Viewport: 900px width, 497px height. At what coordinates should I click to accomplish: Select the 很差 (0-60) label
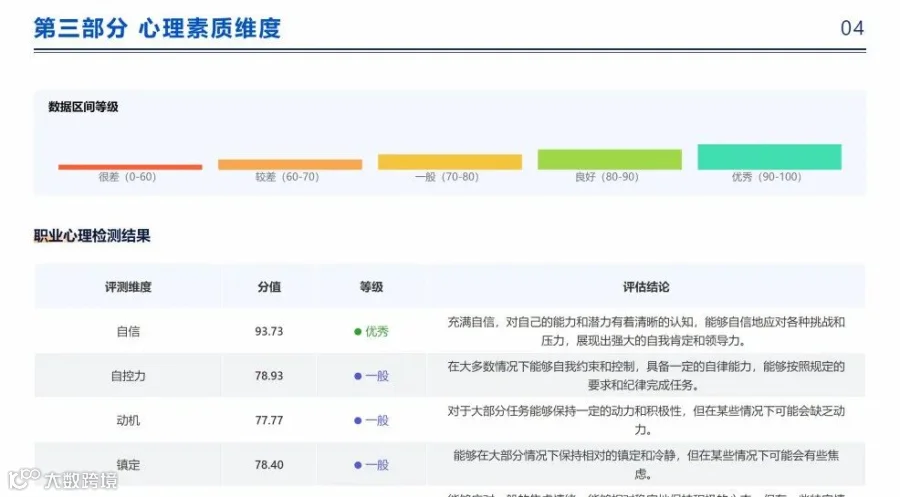click(x=127, y=177)
